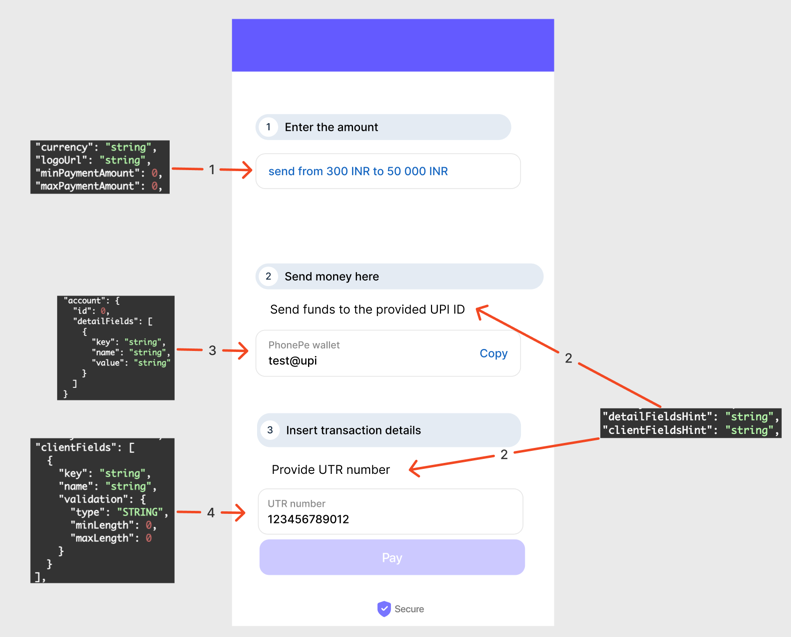
Task: Click the Send money here header
Action: tap(332, 276)
